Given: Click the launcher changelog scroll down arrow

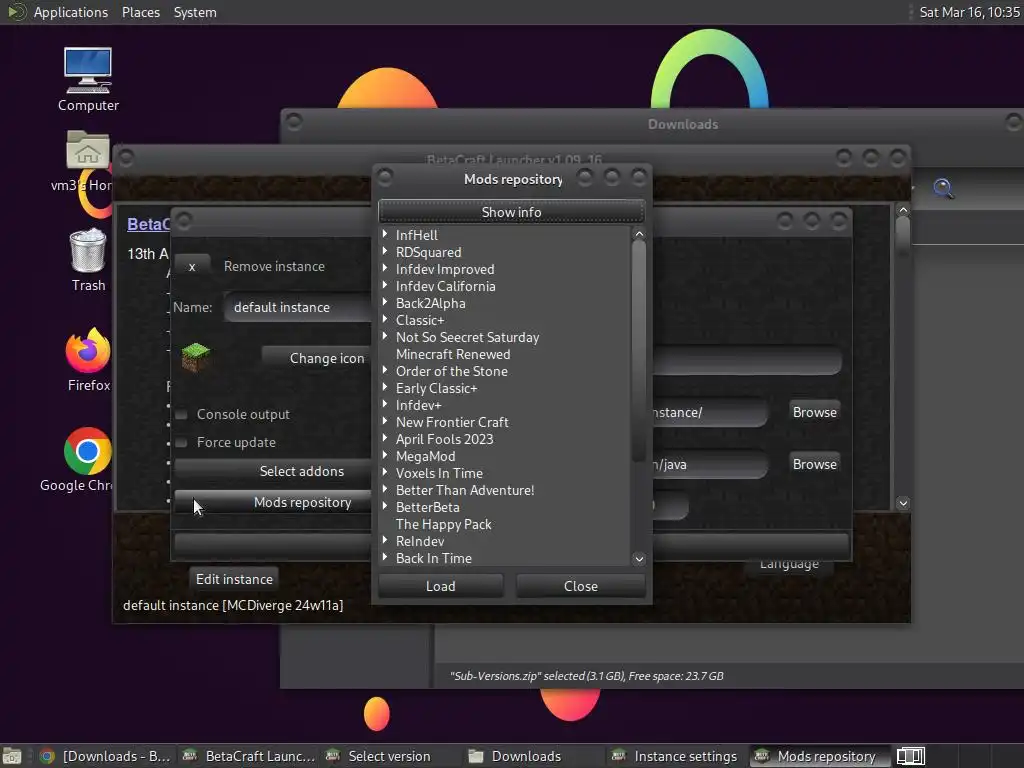Looking at the screenshot, I should pyautogui.click(x=903, y=503).
